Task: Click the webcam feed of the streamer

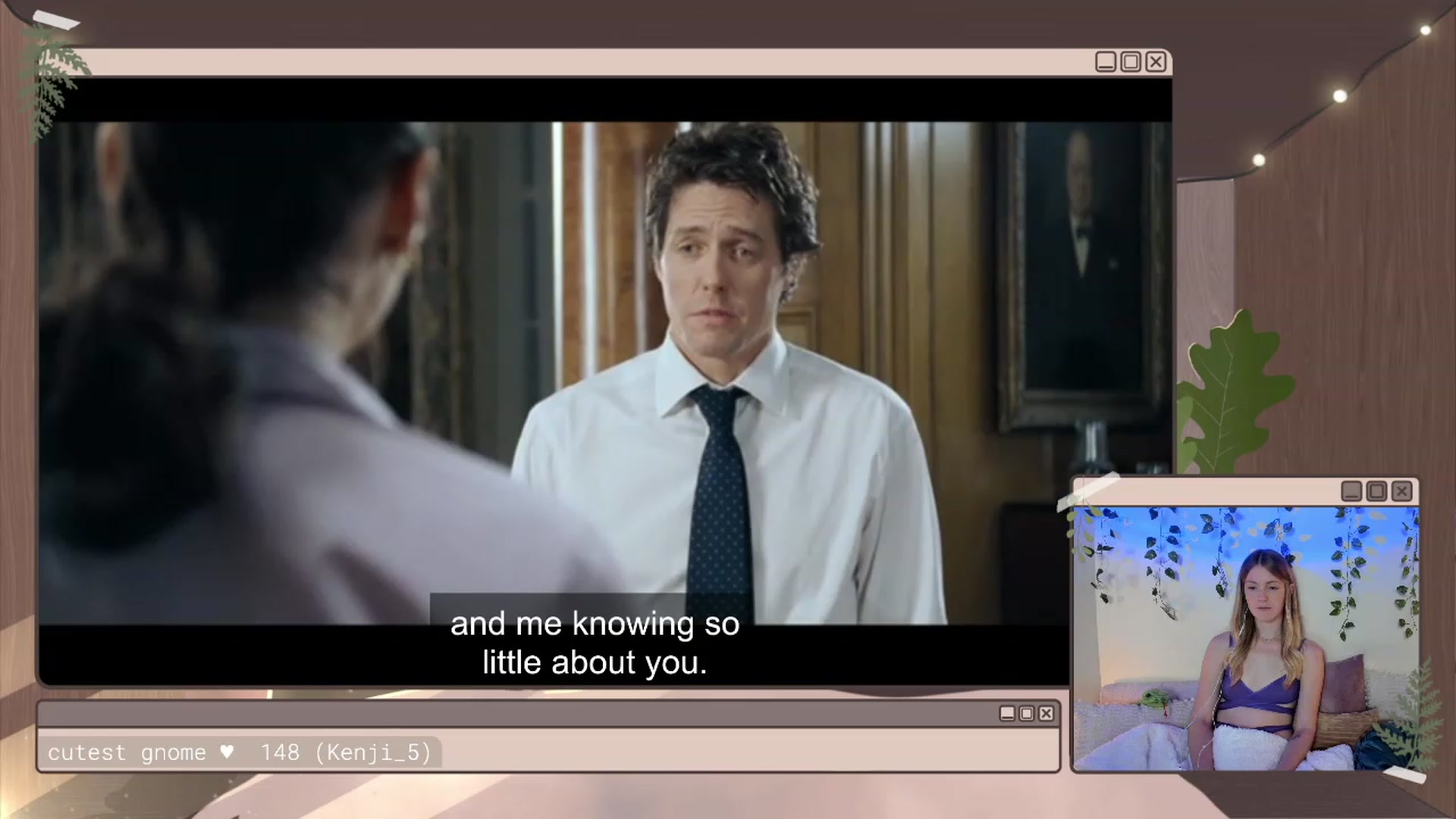Action: tap(1246, 639)
